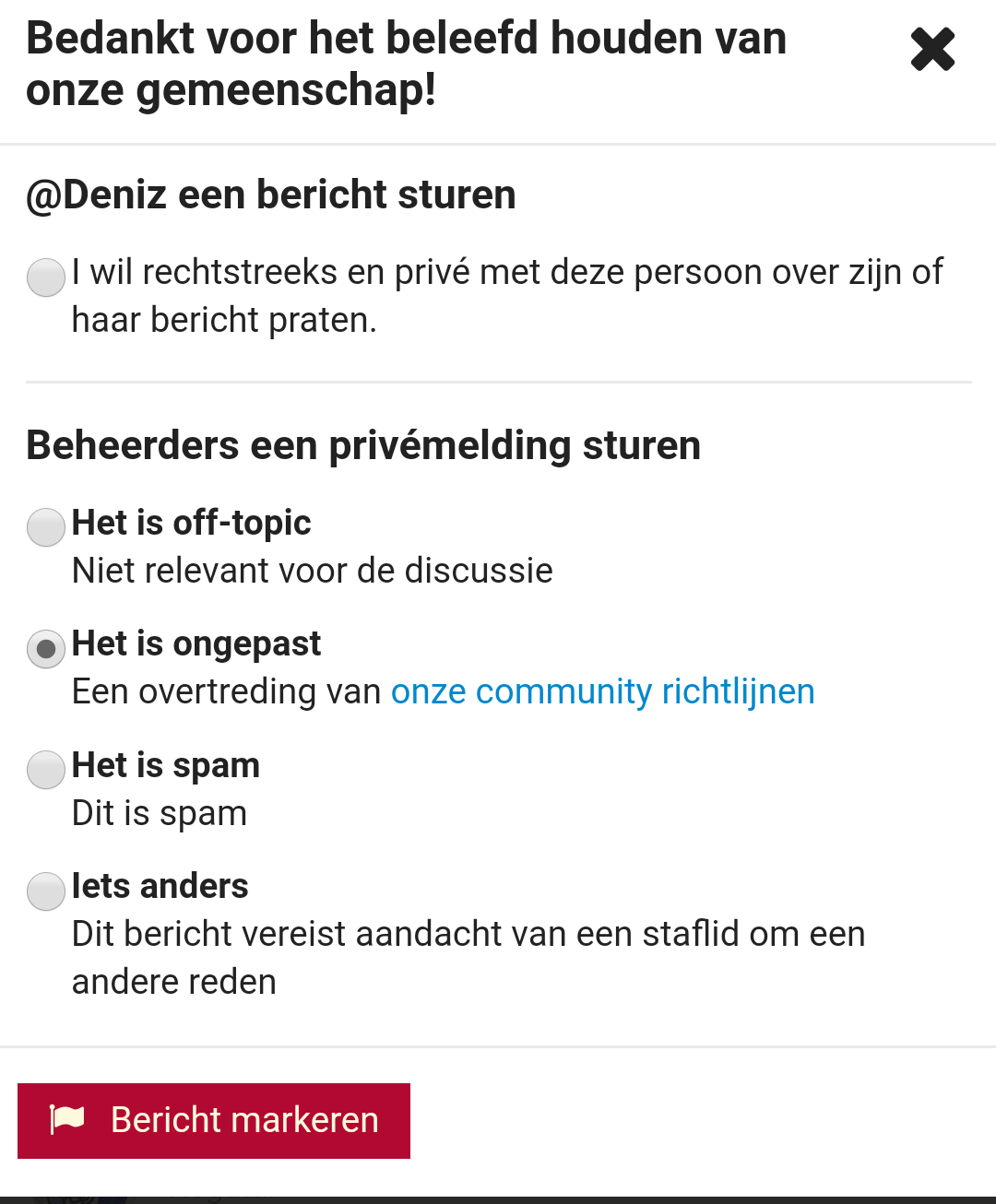Click the bold 'Het is spam' label
Screen dimensions: 996x1204
[166, 766]
